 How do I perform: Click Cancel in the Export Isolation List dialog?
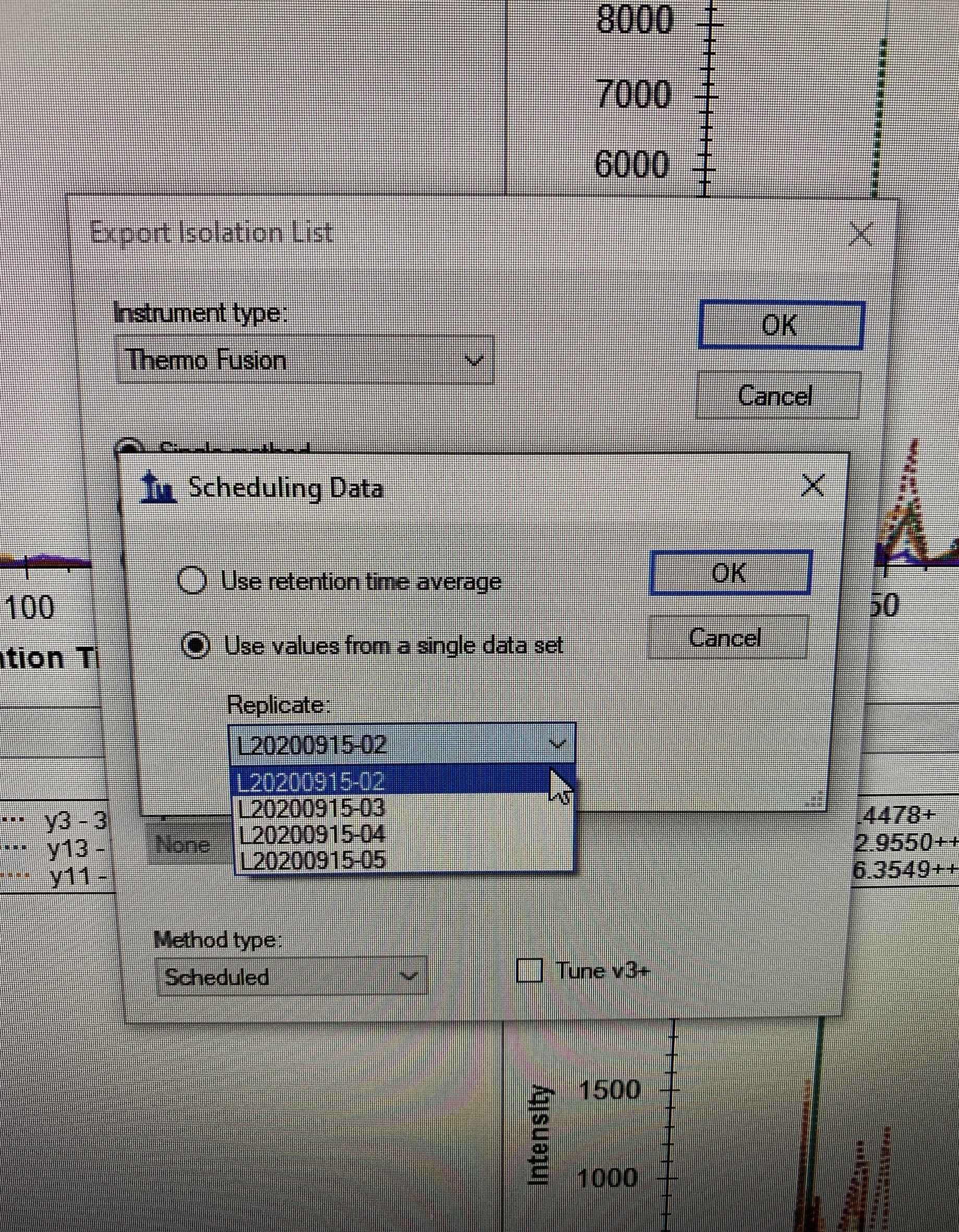coord(777,395)
